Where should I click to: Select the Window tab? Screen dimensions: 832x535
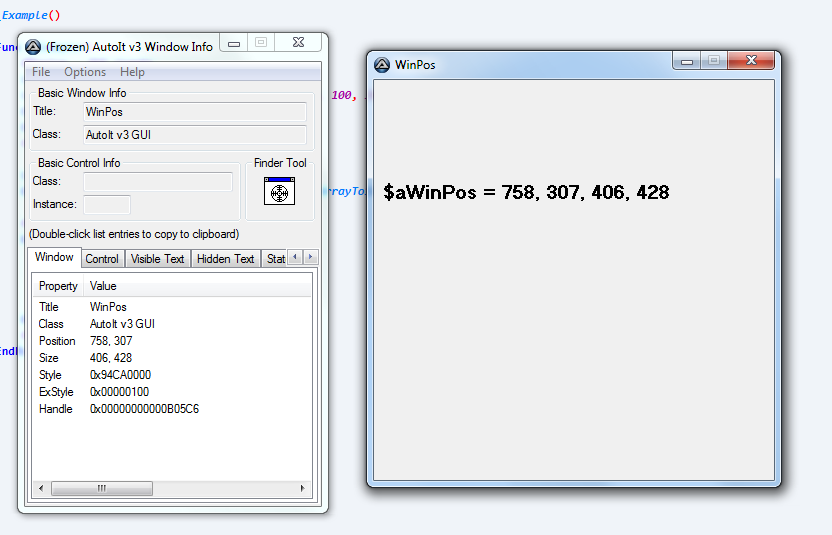pos(54,257)
